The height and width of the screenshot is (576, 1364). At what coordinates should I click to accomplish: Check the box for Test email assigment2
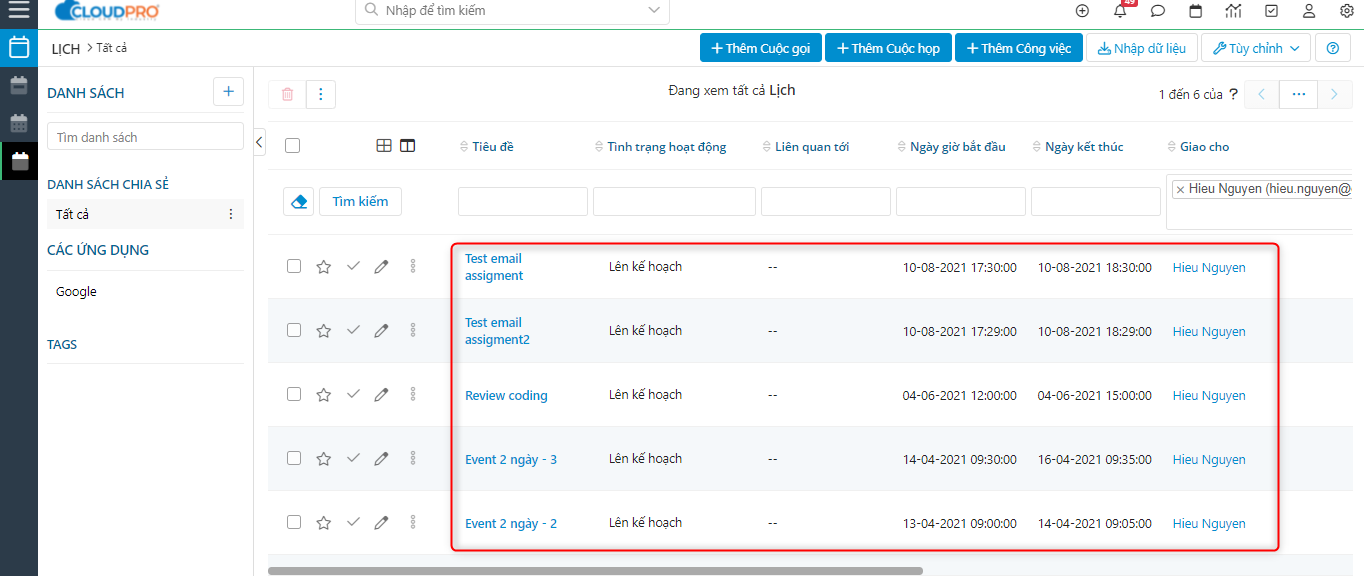[x=294, y=330]
